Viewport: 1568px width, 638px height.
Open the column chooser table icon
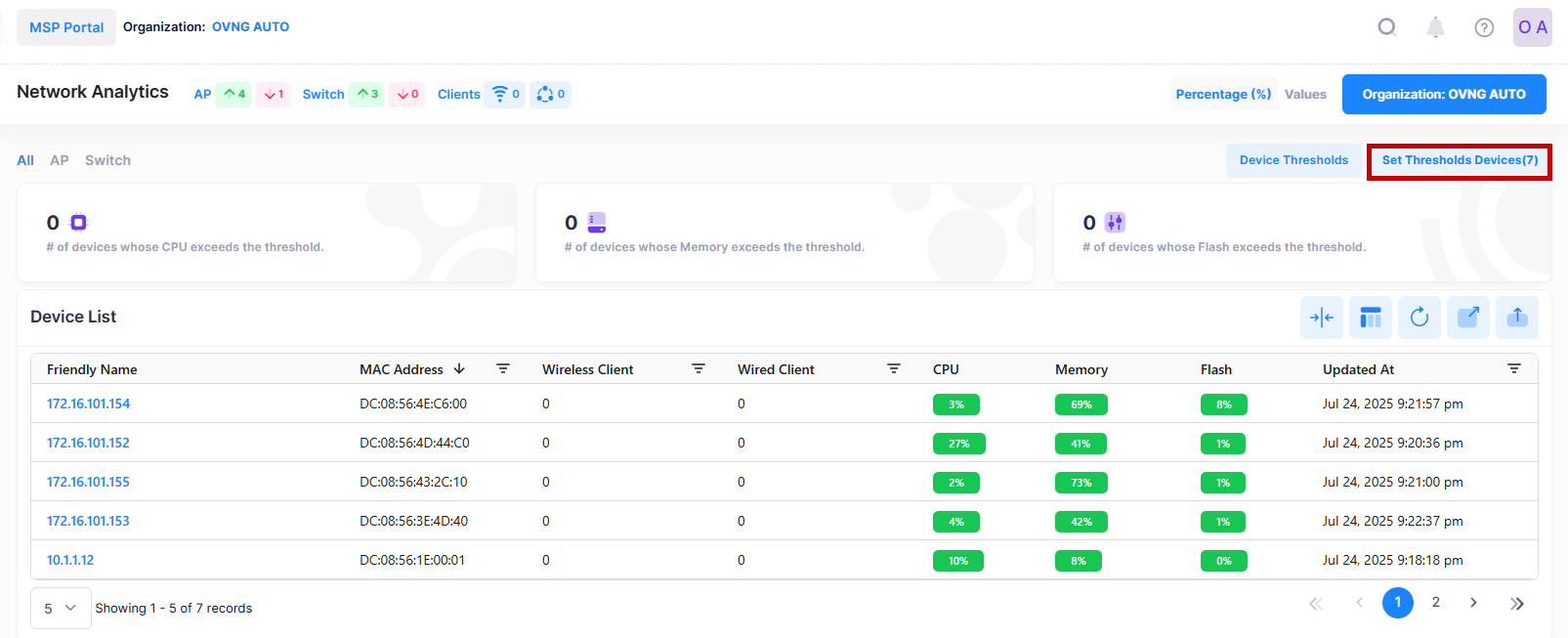click(1370, 318)
